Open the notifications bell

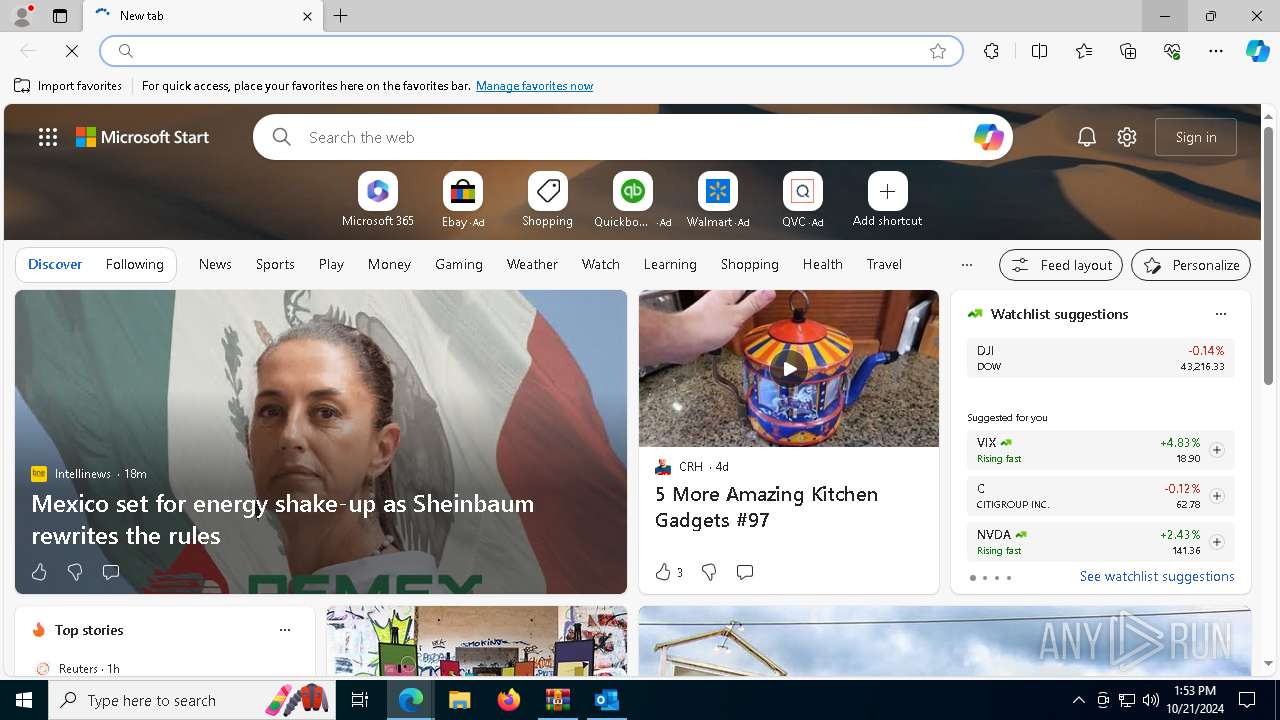(x=1087, y=137)
